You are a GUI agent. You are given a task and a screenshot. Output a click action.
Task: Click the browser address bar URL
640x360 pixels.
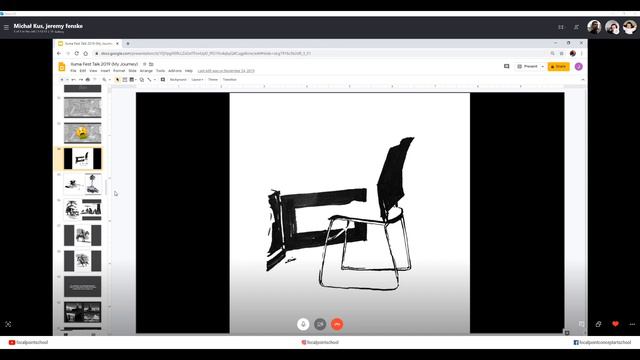[206, 53]
